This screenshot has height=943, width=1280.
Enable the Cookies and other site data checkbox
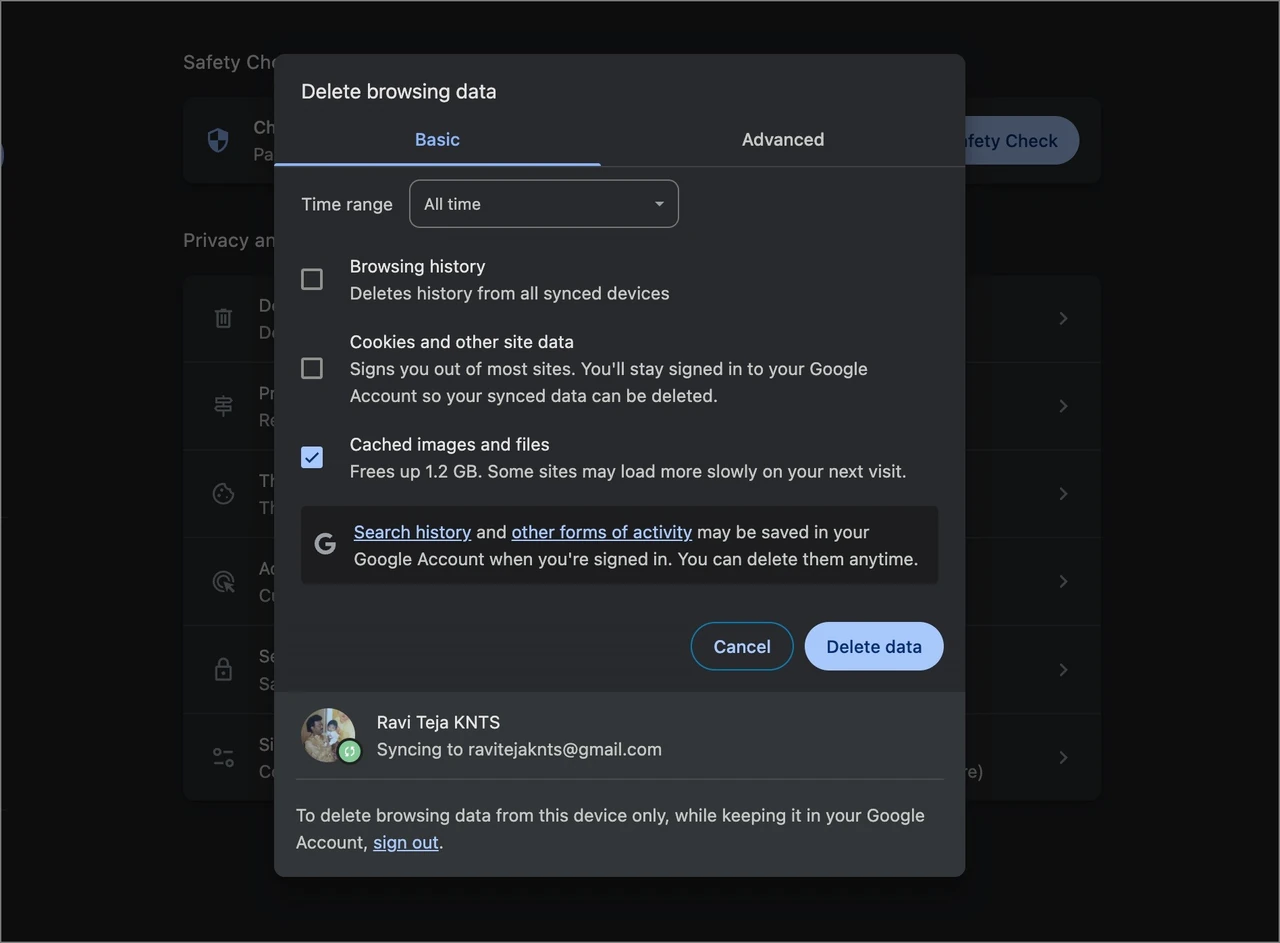click(312, 368)
